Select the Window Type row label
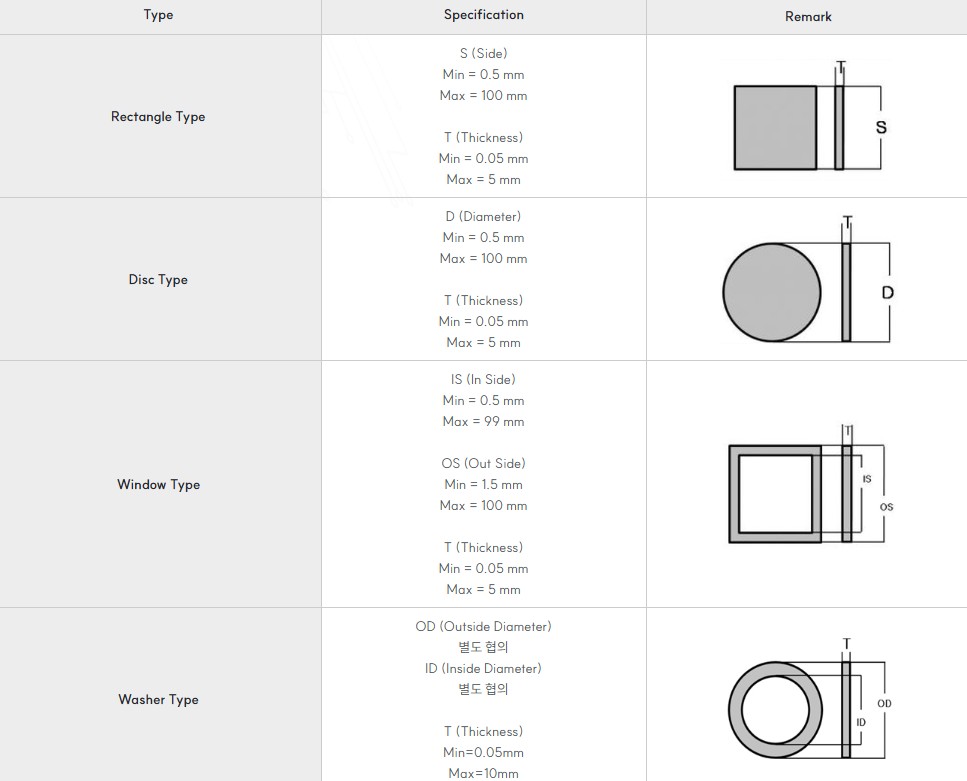The image size is (967, 781). coord(158,484)
